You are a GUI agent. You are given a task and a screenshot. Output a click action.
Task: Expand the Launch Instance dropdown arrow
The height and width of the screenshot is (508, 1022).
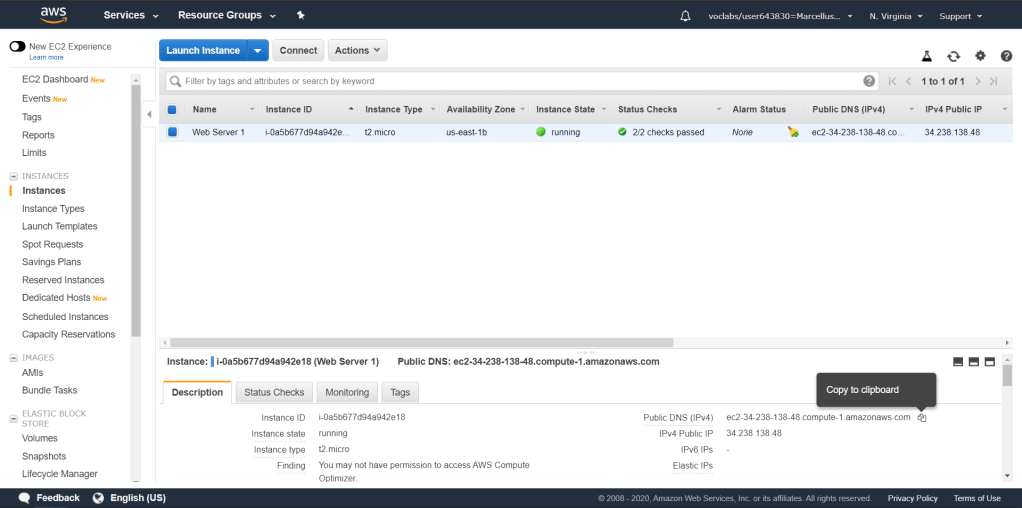click(258, 51)
